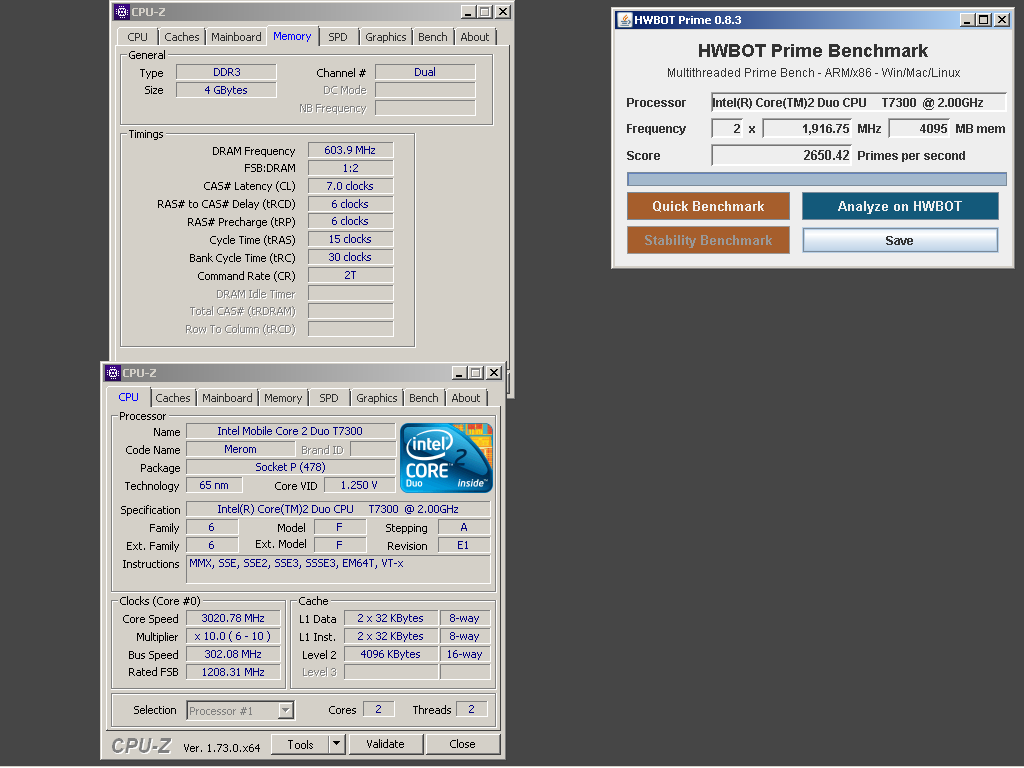Click the 2650.42 score field

pos(782,155)
